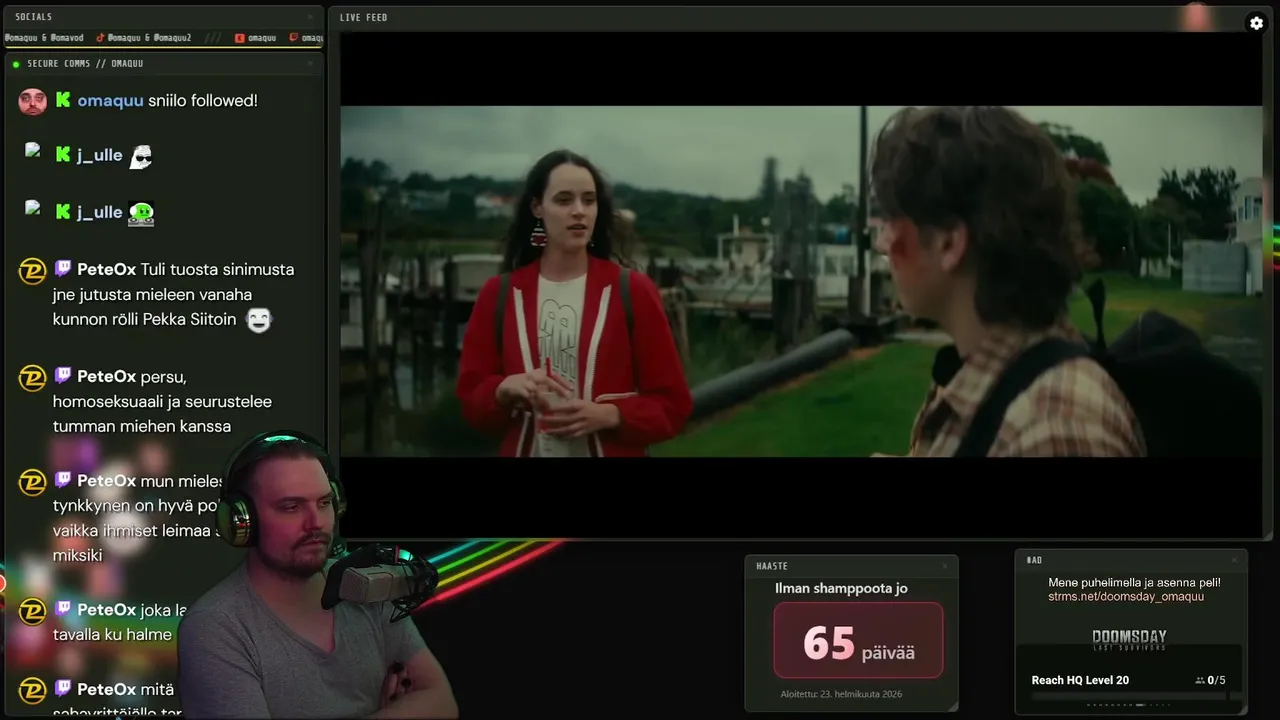Click the HAASTE widget title
This screenshot has height=720, width=1280.
click(771, 566)
